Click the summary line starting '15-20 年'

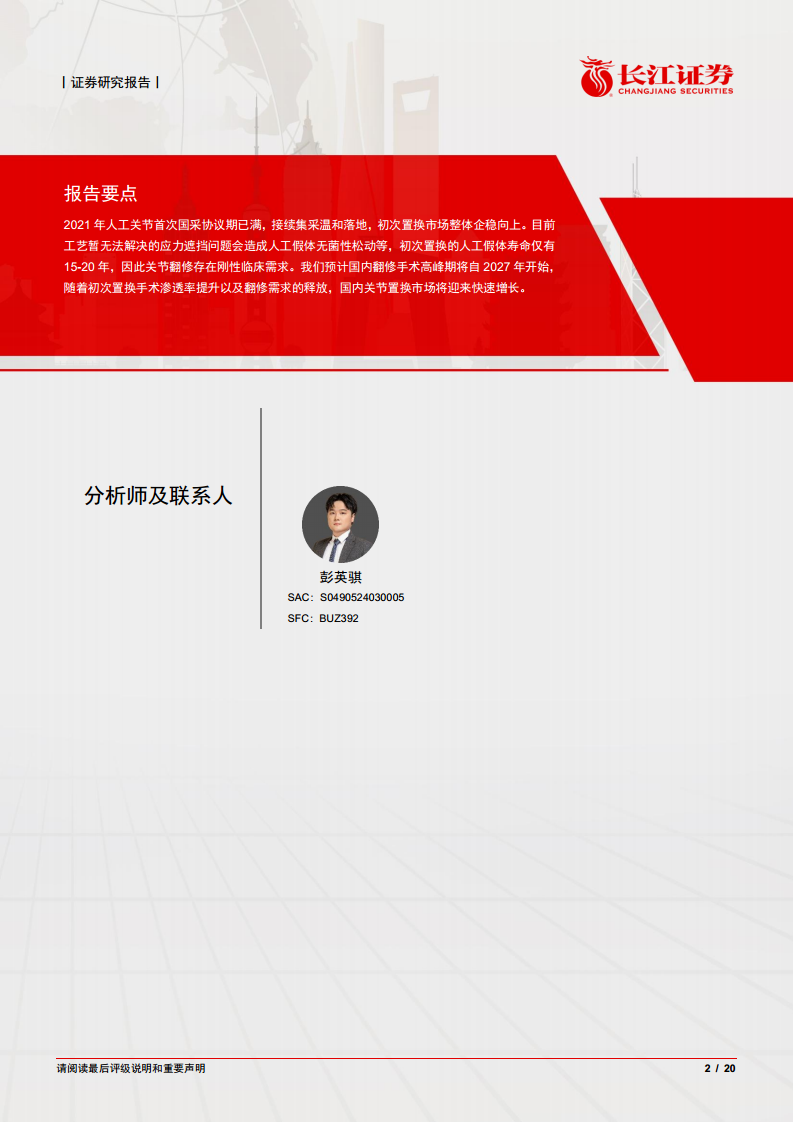(x=309, y=268)
